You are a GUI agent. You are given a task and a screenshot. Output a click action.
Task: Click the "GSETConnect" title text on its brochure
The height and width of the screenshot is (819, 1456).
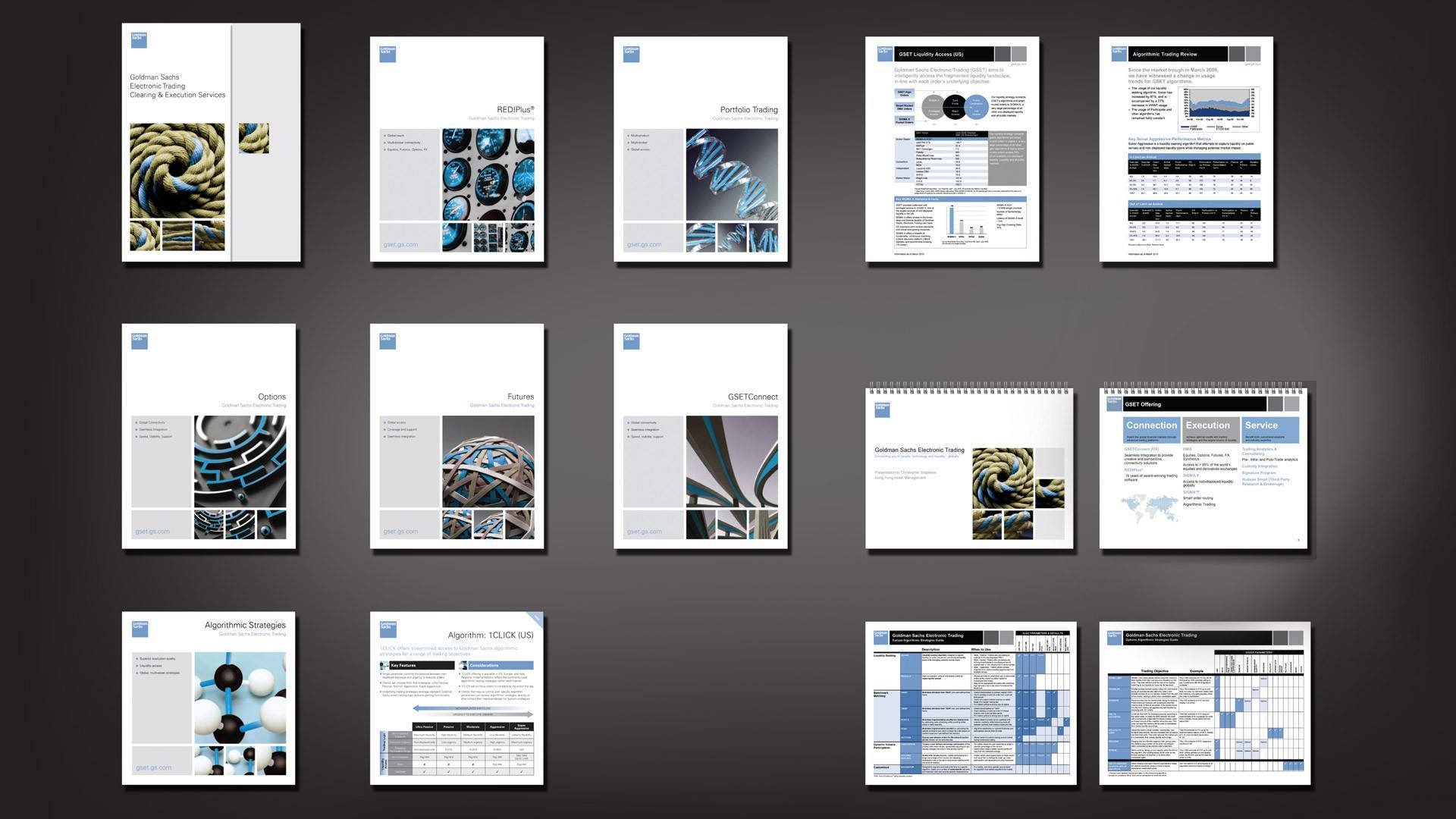(752, 397)
